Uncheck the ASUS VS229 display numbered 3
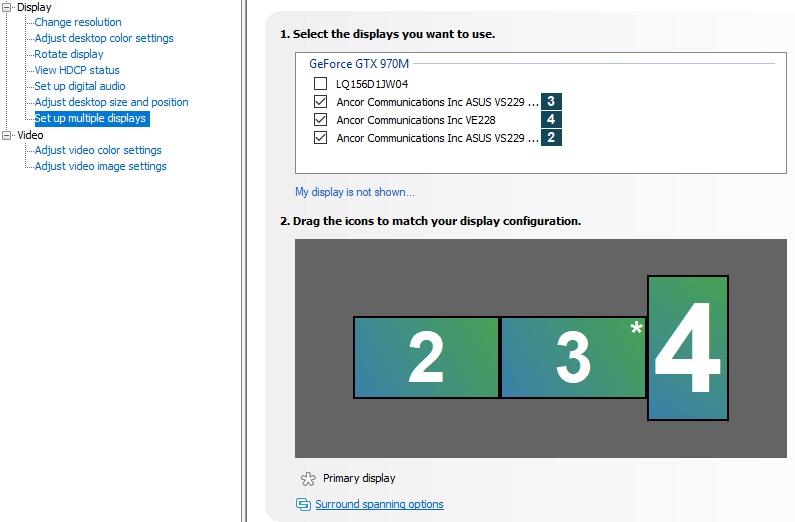The width and height of the screenshot is (795, 522). tap(320, 102)
